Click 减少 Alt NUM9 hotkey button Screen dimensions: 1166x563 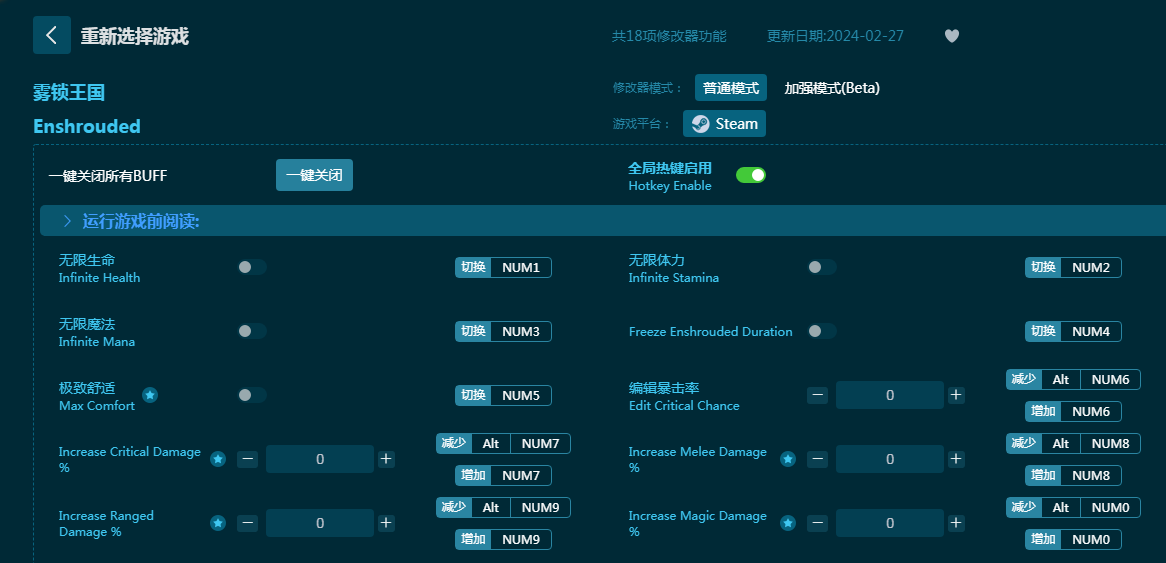(503, 507)
